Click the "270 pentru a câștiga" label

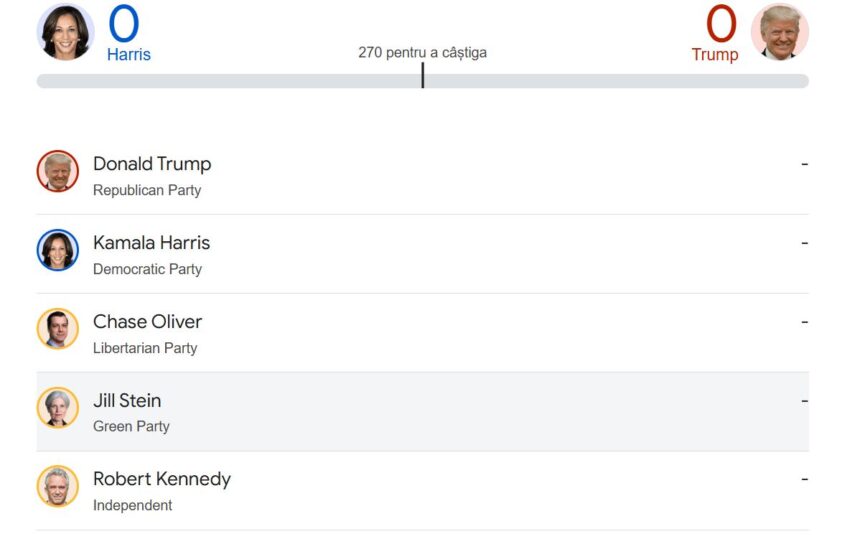tap(422, 52)
